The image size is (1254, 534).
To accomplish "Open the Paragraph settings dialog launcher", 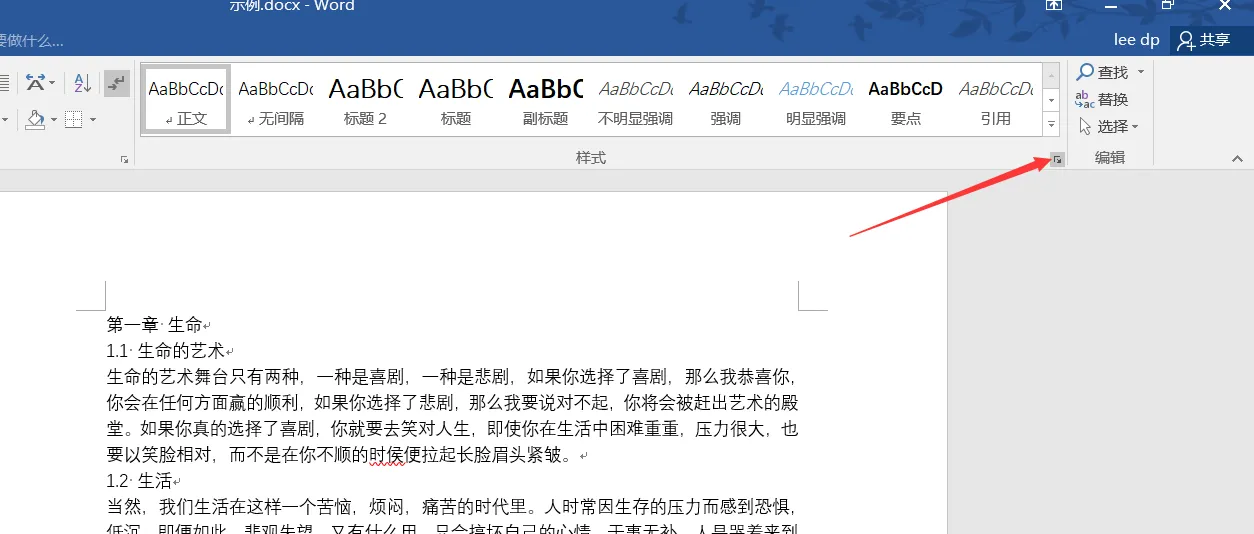I will click(124, 160).
